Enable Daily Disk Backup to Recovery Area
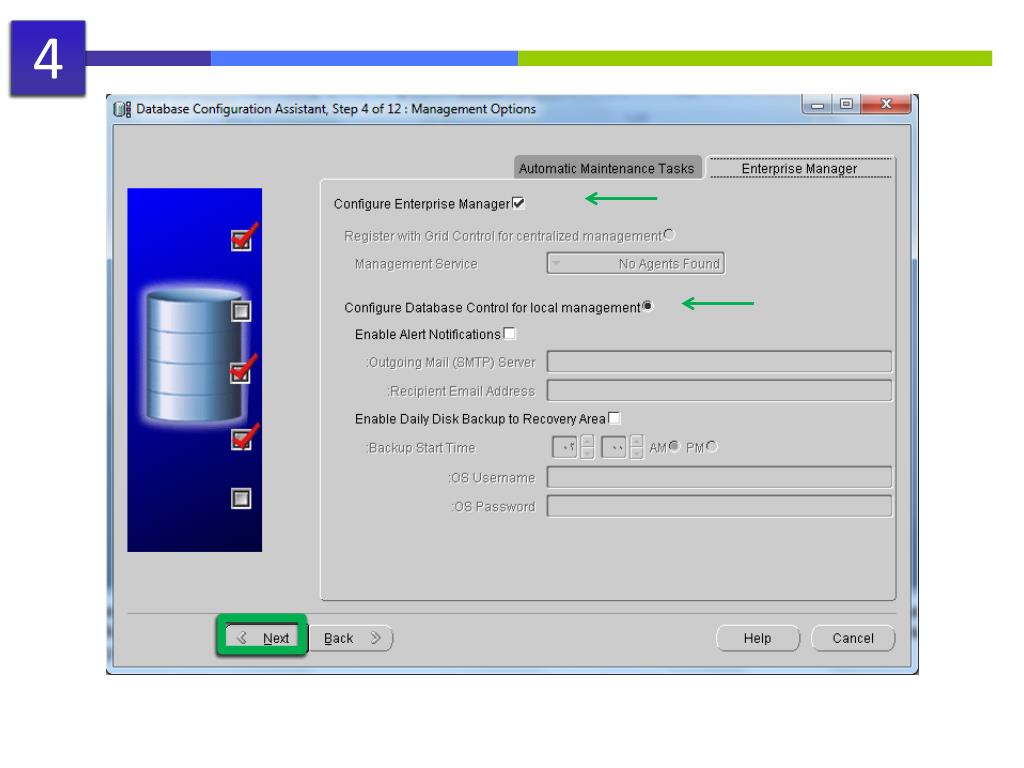 614,418
